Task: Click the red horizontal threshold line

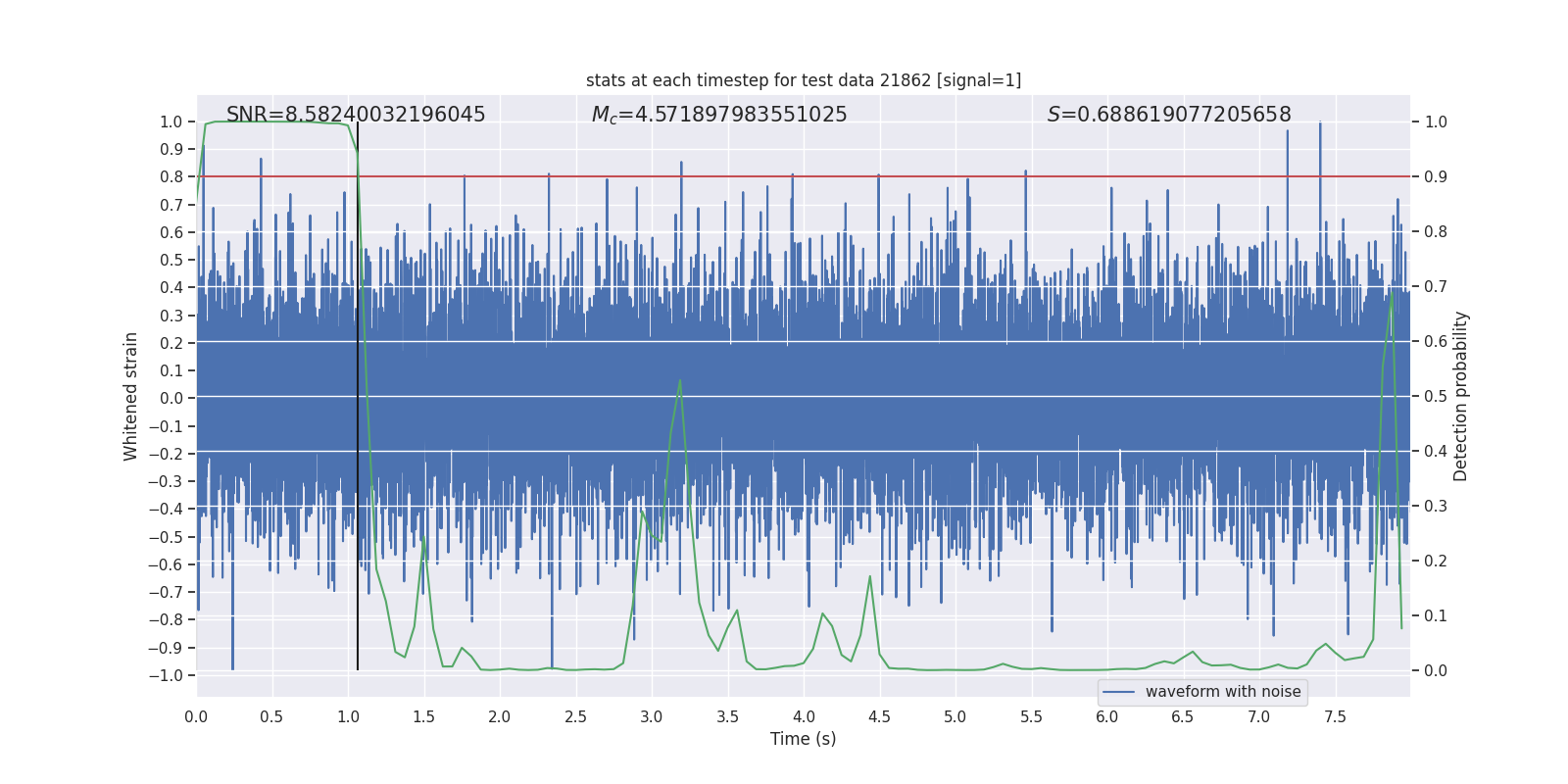Action: coord(804,176)
